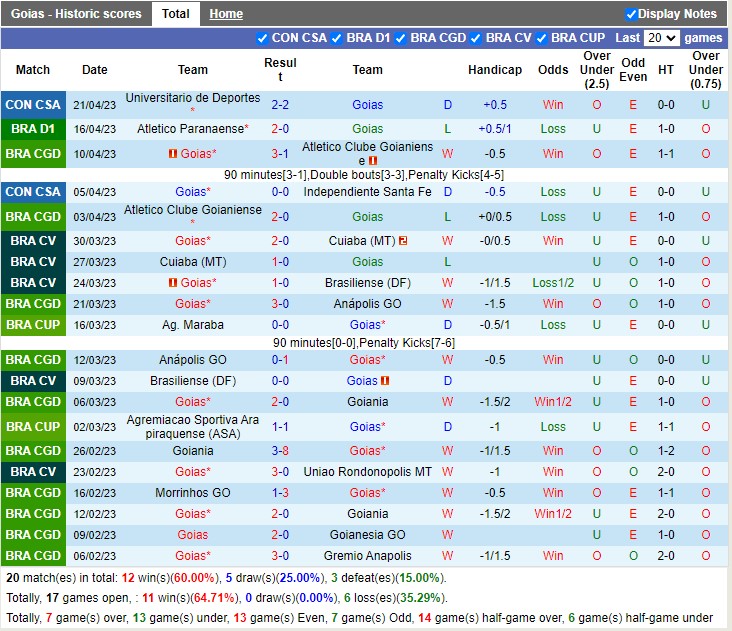This screenshot has width=732, height=631.
Task: Click the BRA CUP league cell dated 16/03/23
Action: 33,325
